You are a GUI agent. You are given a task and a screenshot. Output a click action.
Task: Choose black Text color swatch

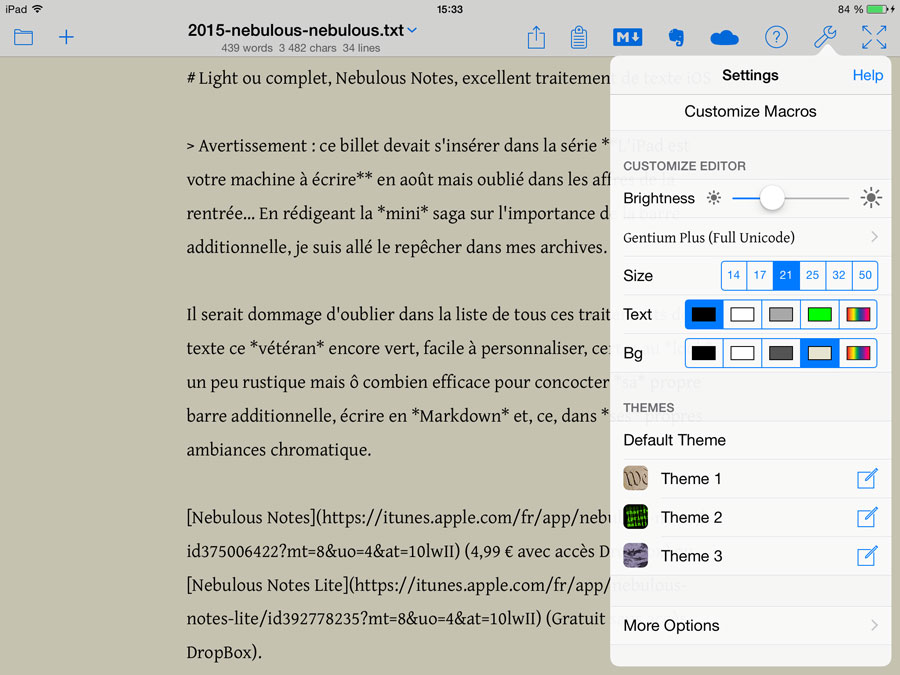704,315
